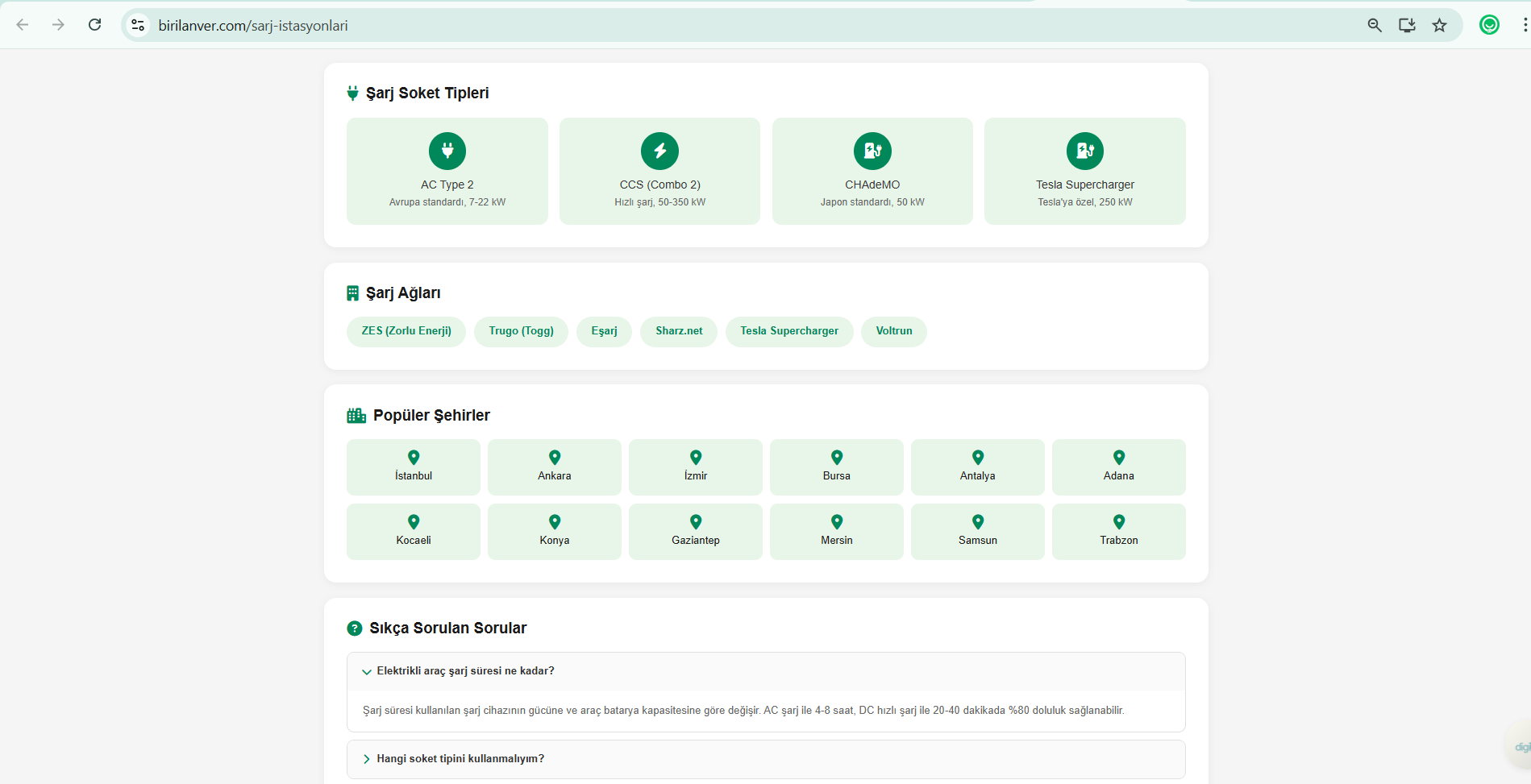The width and height of the screenshot is (1531, 784).
Task: Choose the Voltrun charging network
Action: 893,331
